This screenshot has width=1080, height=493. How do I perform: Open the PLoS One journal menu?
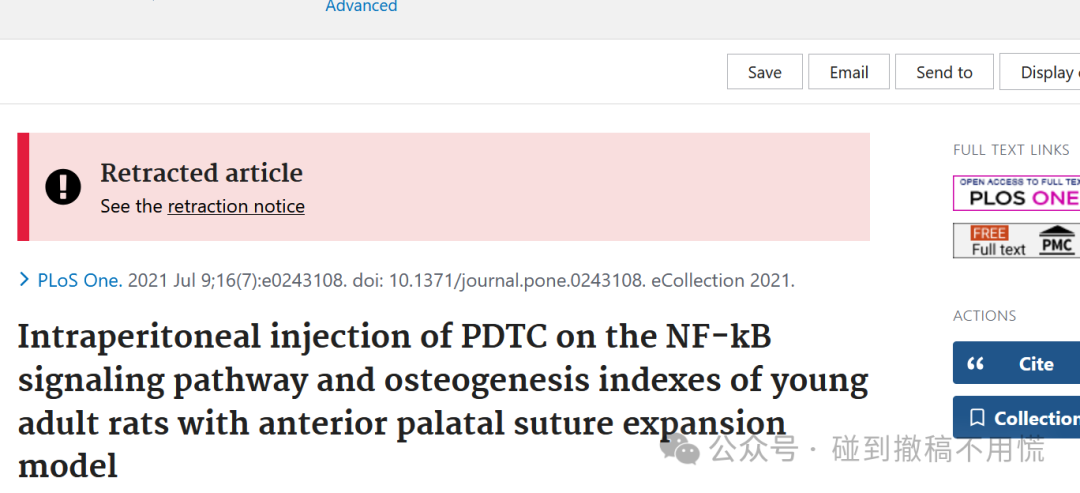(80, 281)
